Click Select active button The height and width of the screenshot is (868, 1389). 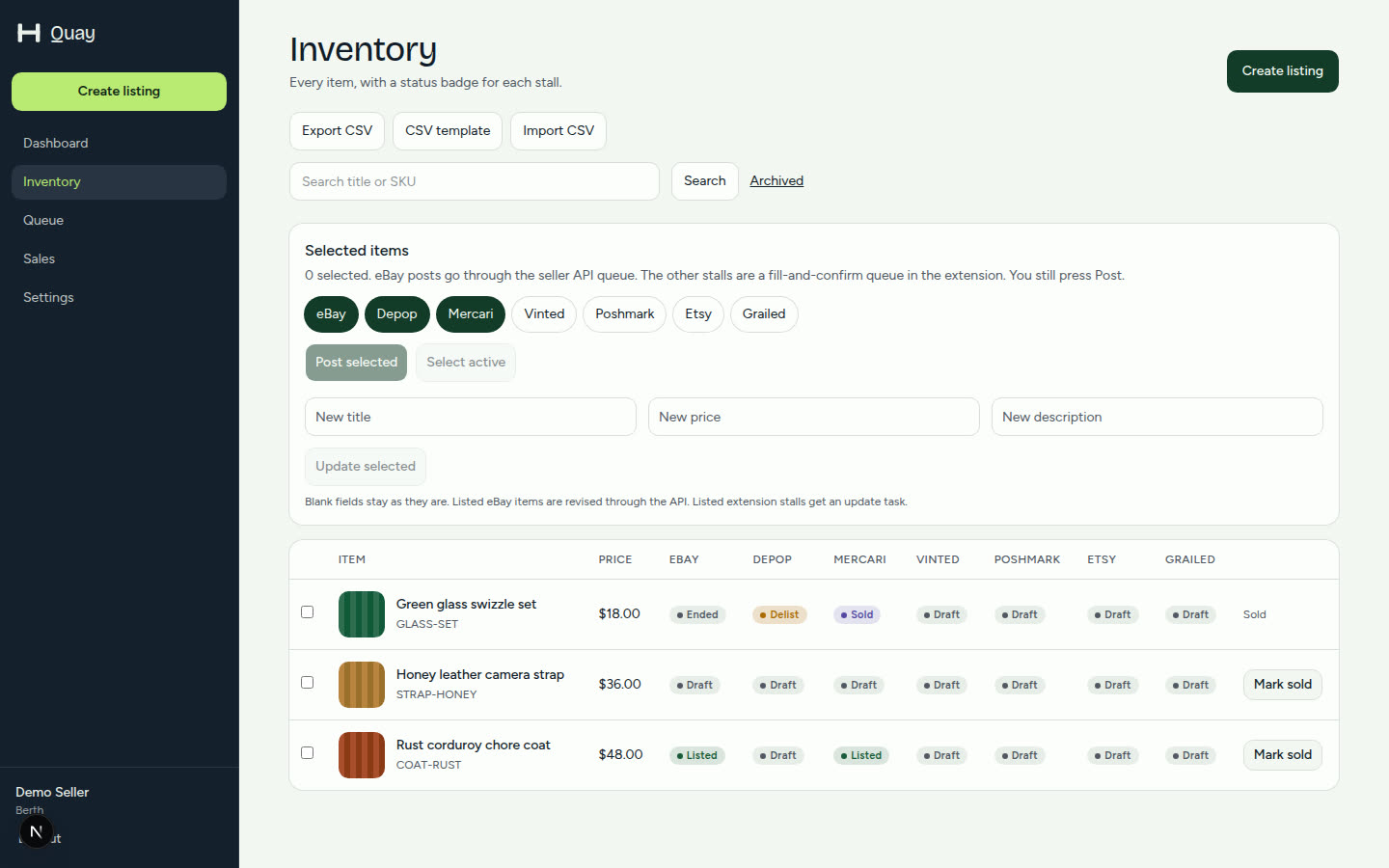[466, 363]
